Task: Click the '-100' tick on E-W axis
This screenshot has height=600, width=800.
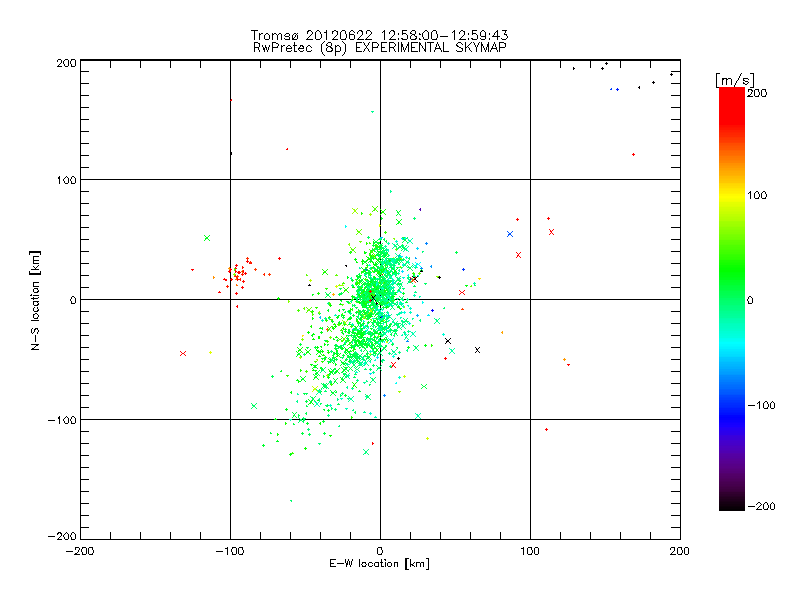Action: [230, 551]
